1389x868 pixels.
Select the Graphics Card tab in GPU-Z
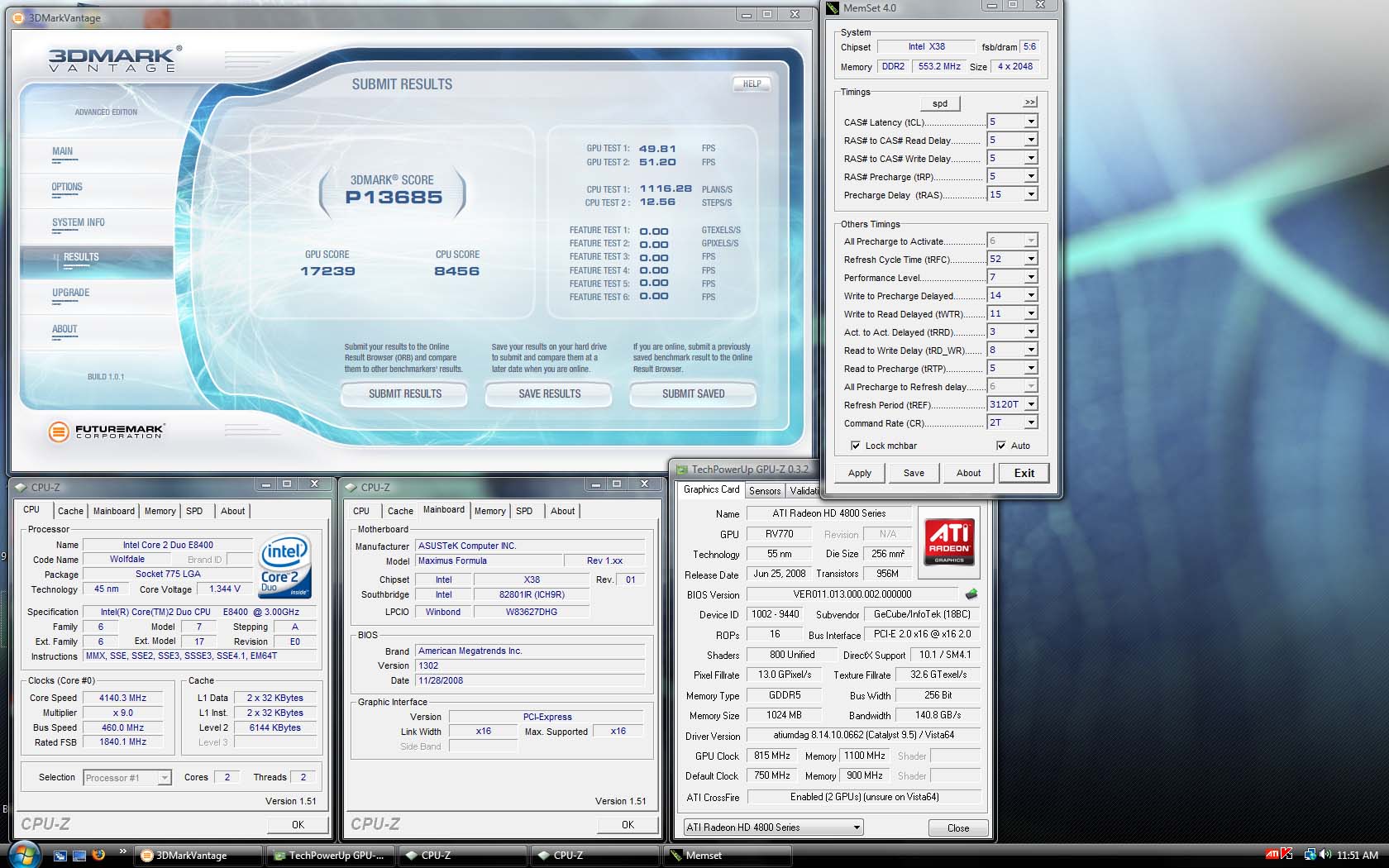pos(711,489)
